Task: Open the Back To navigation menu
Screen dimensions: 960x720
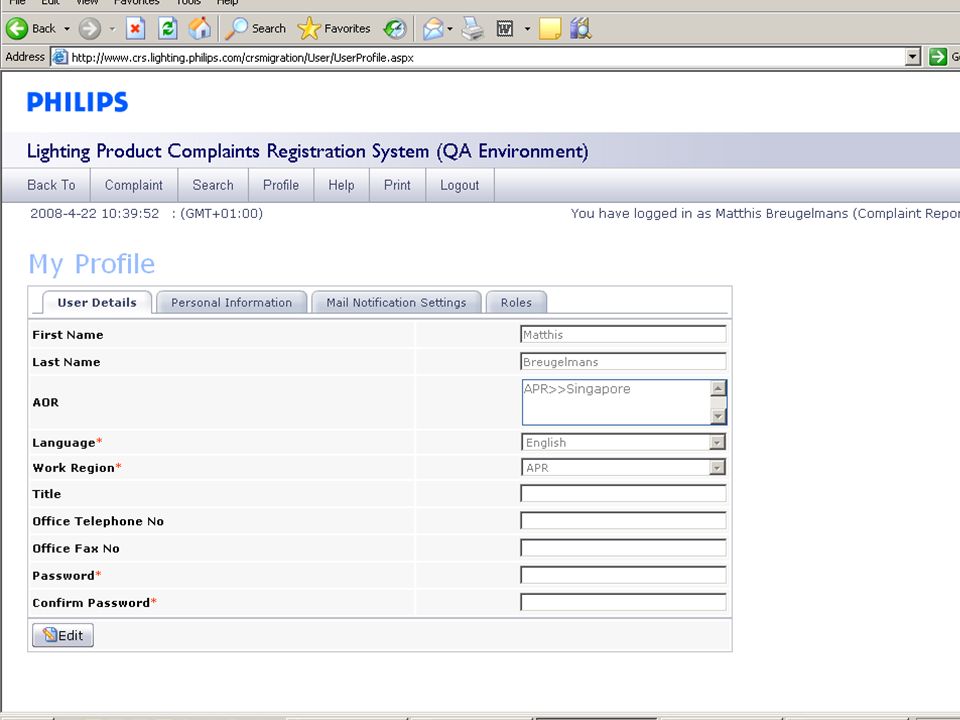Action: coord(51,185)
